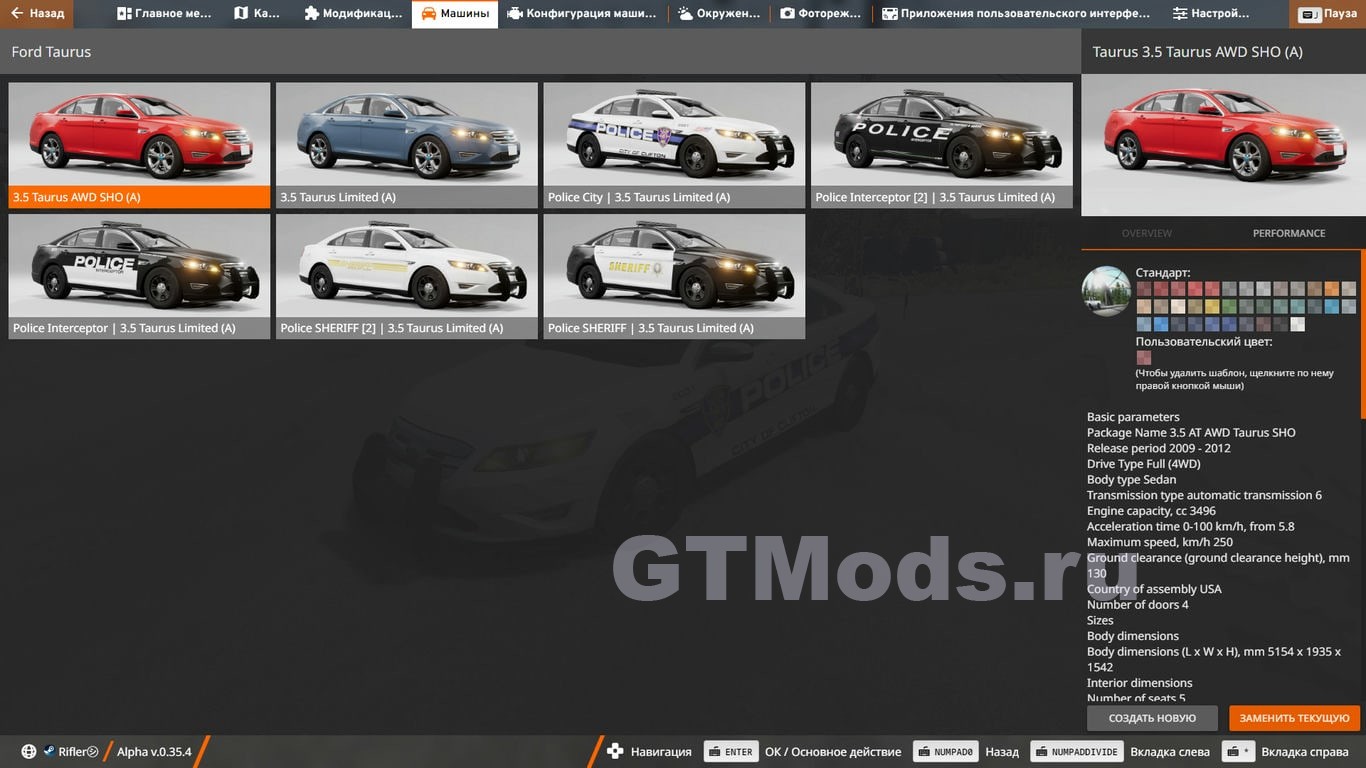The height and width of the screenshot is (768, 1366).
Task: Click the Alpha v.0.35.4 version label
Action: (x=154, y=752)
